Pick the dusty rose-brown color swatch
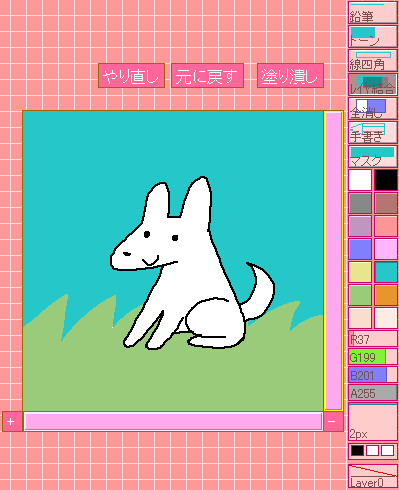Image resolution: width=399 pixels, height=490 pixels. tap(386, 203)
